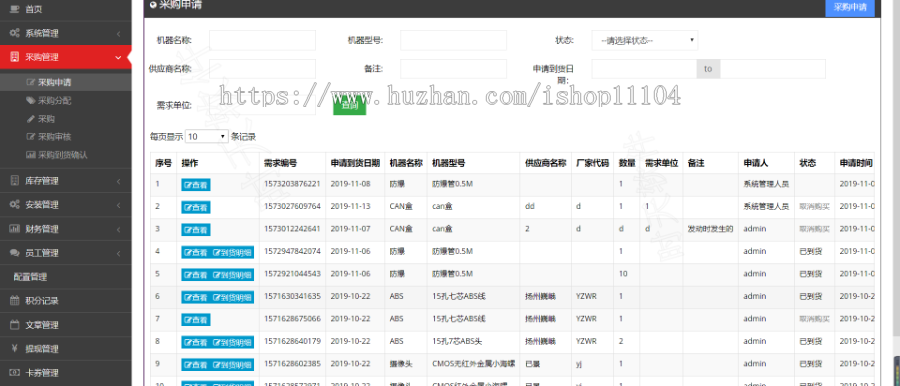Click the image icon beside 采购到货确认

click(30, 155)
